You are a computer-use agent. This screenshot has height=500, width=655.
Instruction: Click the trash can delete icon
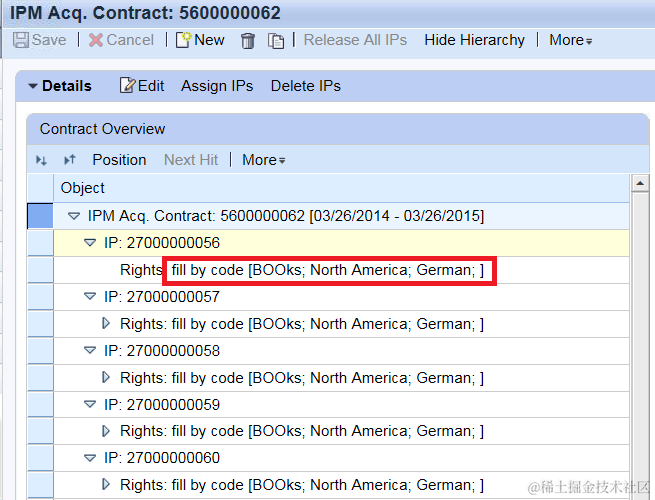[248, 41]
